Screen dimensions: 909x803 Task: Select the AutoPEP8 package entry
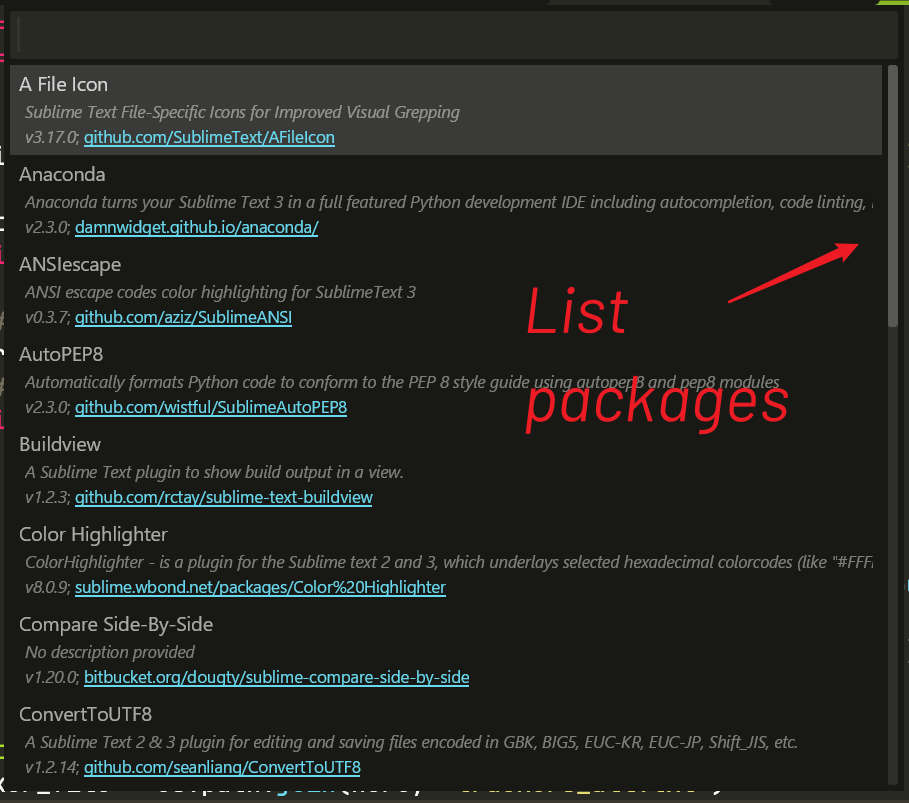pos(61,355)
